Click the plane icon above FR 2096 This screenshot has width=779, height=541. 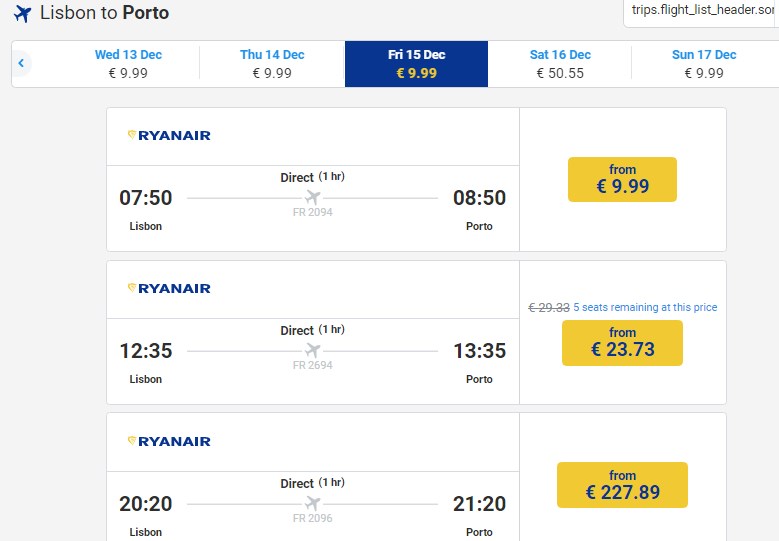click(313, 503)
